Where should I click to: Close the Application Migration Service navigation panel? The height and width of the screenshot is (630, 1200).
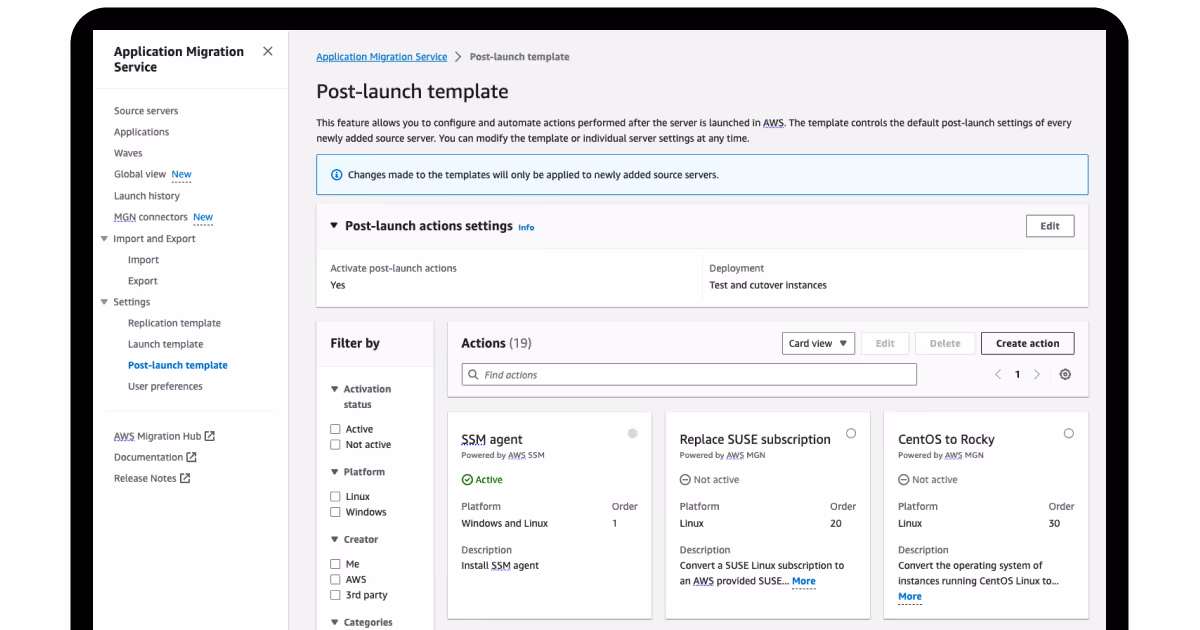267,51
